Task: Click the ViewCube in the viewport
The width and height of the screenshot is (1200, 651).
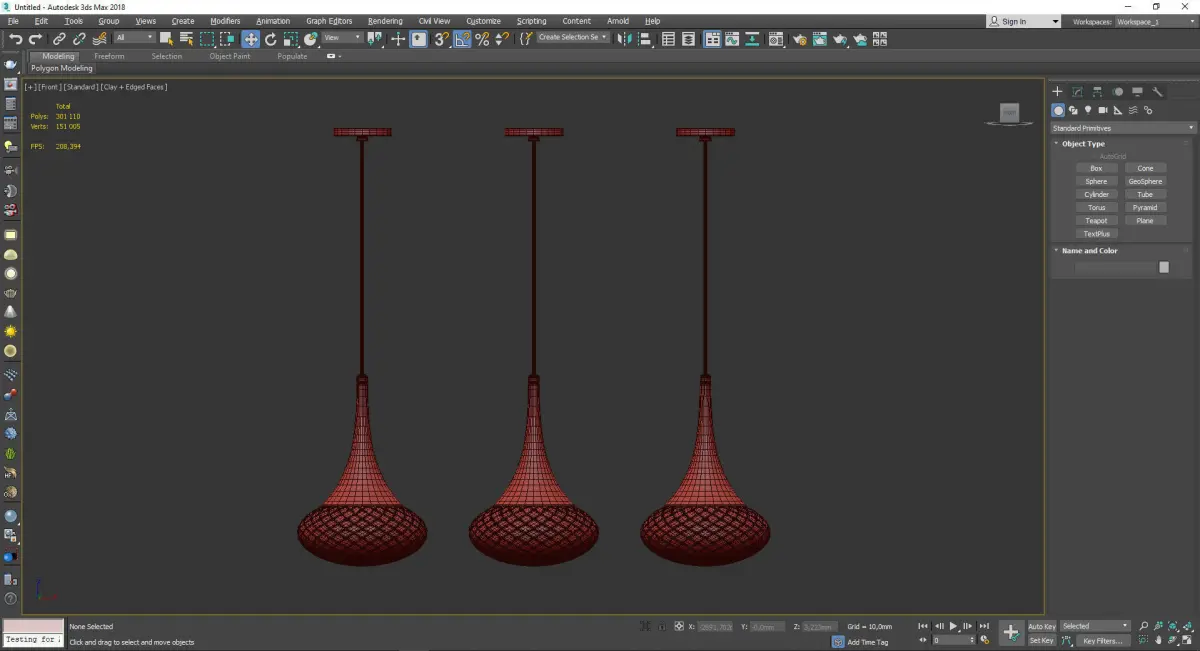Action: point(1010,114)
